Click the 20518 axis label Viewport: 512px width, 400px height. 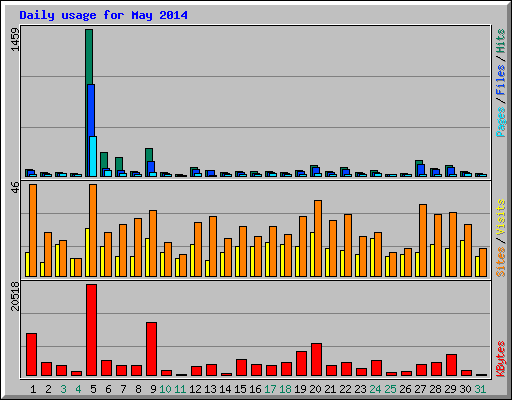click(15, 296)
